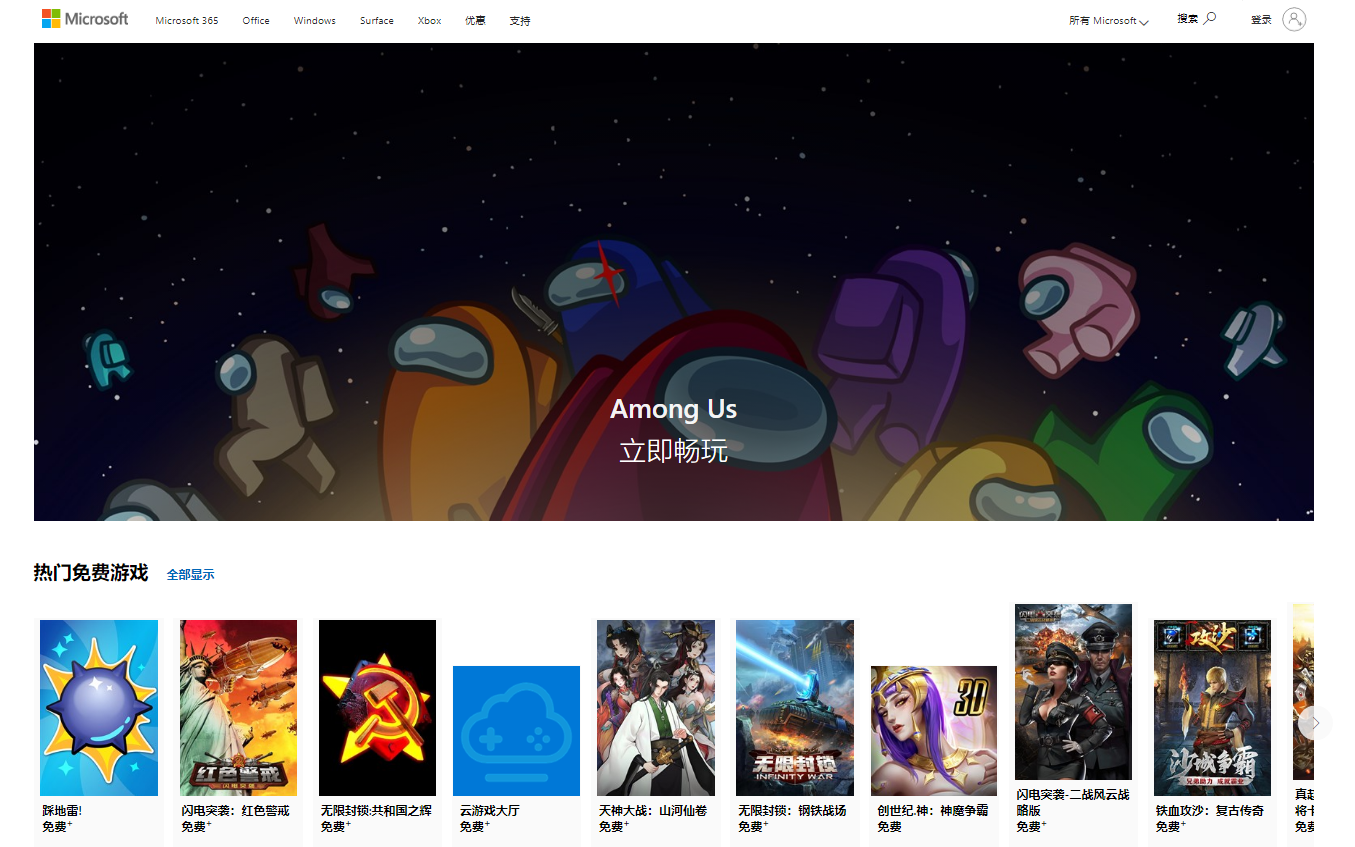Click the sign-in account avatar icon
The image size is (1355, 847).
(1294, 19)
